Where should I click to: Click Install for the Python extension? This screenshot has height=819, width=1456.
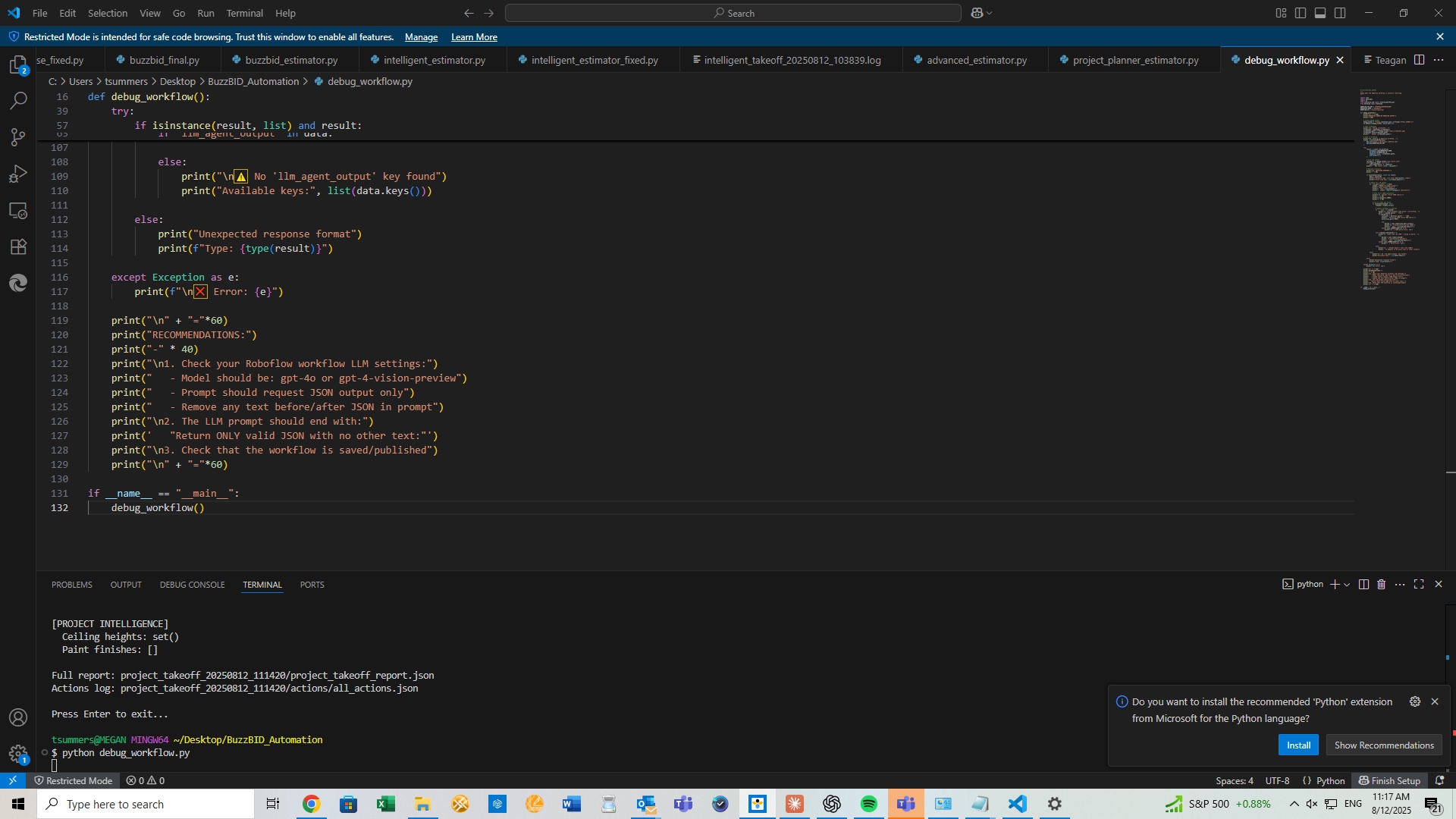point(1298,745)
